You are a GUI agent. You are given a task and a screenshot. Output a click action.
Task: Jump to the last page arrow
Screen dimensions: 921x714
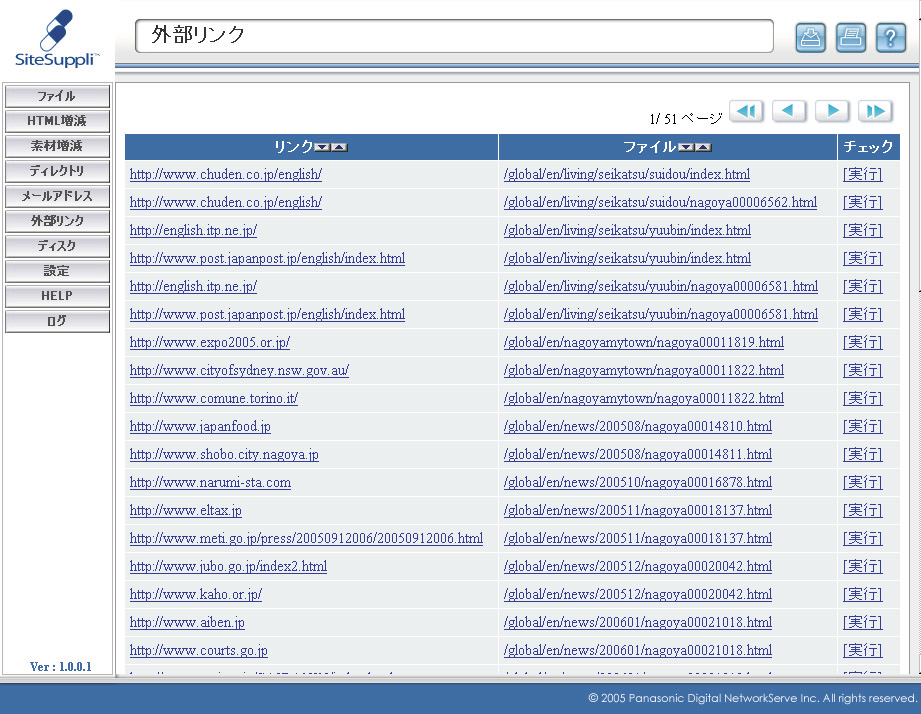(x=875, y=111)
